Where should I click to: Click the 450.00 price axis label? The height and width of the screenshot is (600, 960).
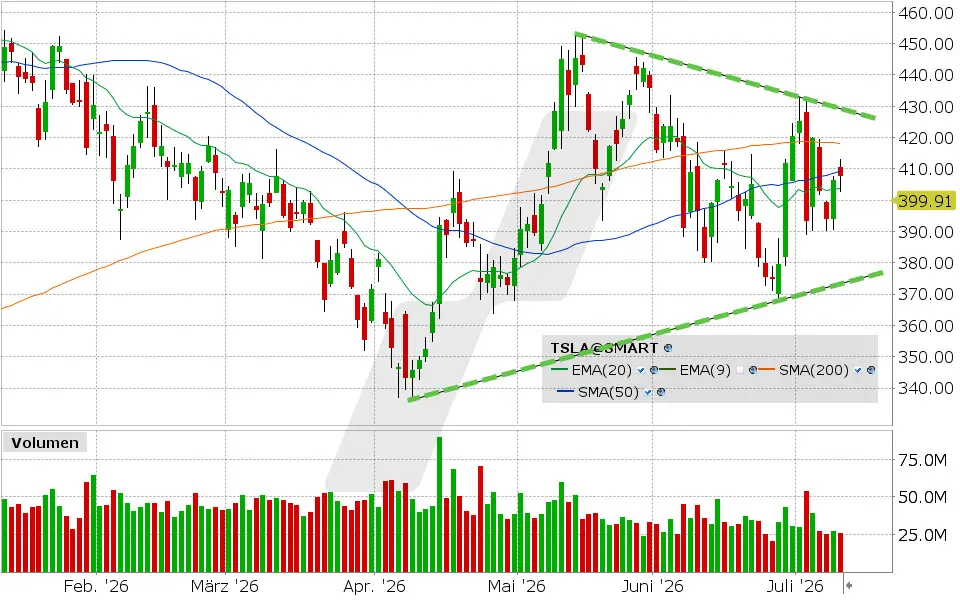pyautogui.click(x=926, y=44)
